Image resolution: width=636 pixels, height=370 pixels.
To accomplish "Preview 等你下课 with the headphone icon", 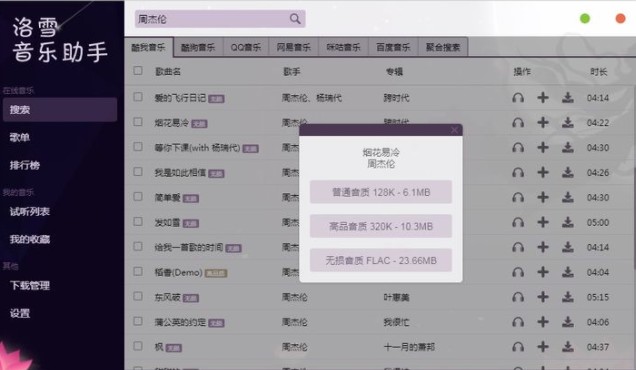I will [518, 148].
